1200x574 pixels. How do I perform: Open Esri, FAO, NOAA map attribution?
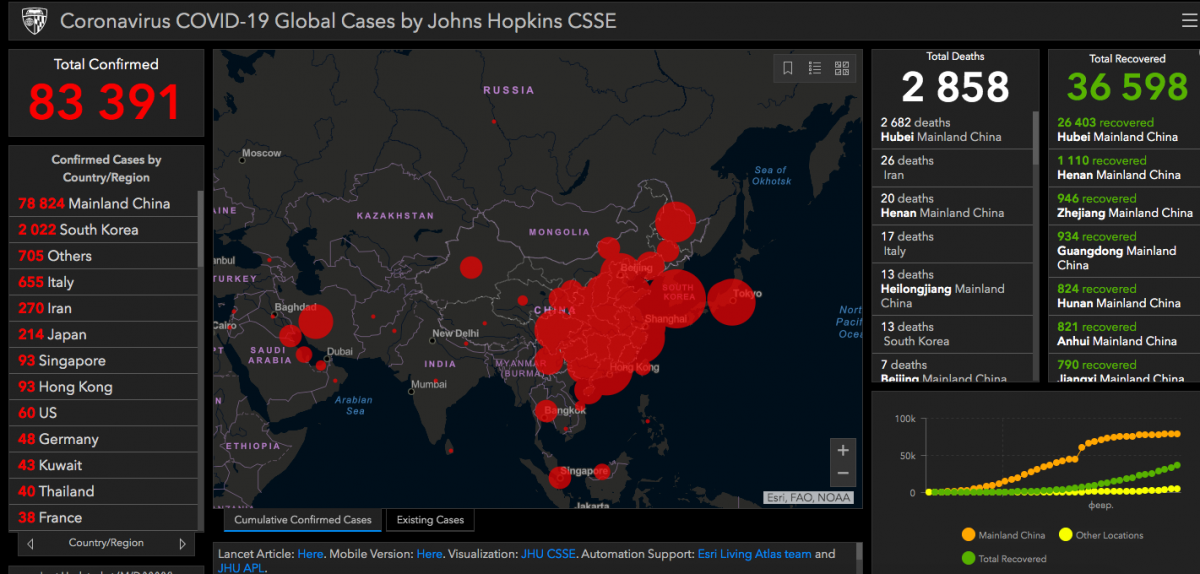[809, 497]
